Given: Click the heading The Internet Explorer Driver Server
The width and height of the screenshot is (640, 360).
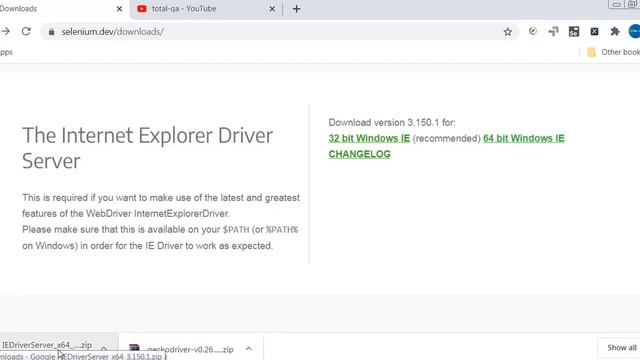Looking at the screenshot, I should pos(147,148).
